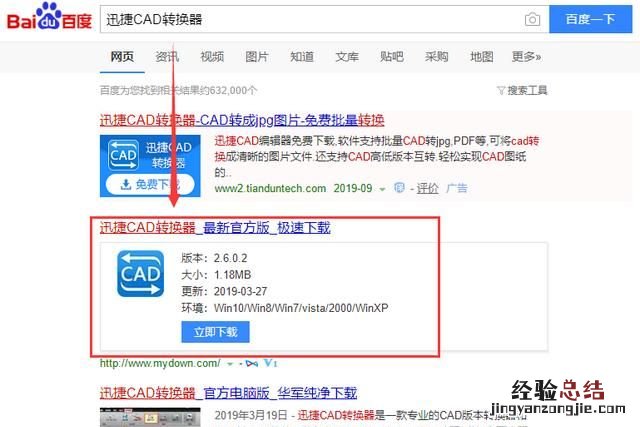Open ad result 迅捷CAD转换器-CAD转成jpg图片-免费批量转换
640x427 pixels.
242,120
